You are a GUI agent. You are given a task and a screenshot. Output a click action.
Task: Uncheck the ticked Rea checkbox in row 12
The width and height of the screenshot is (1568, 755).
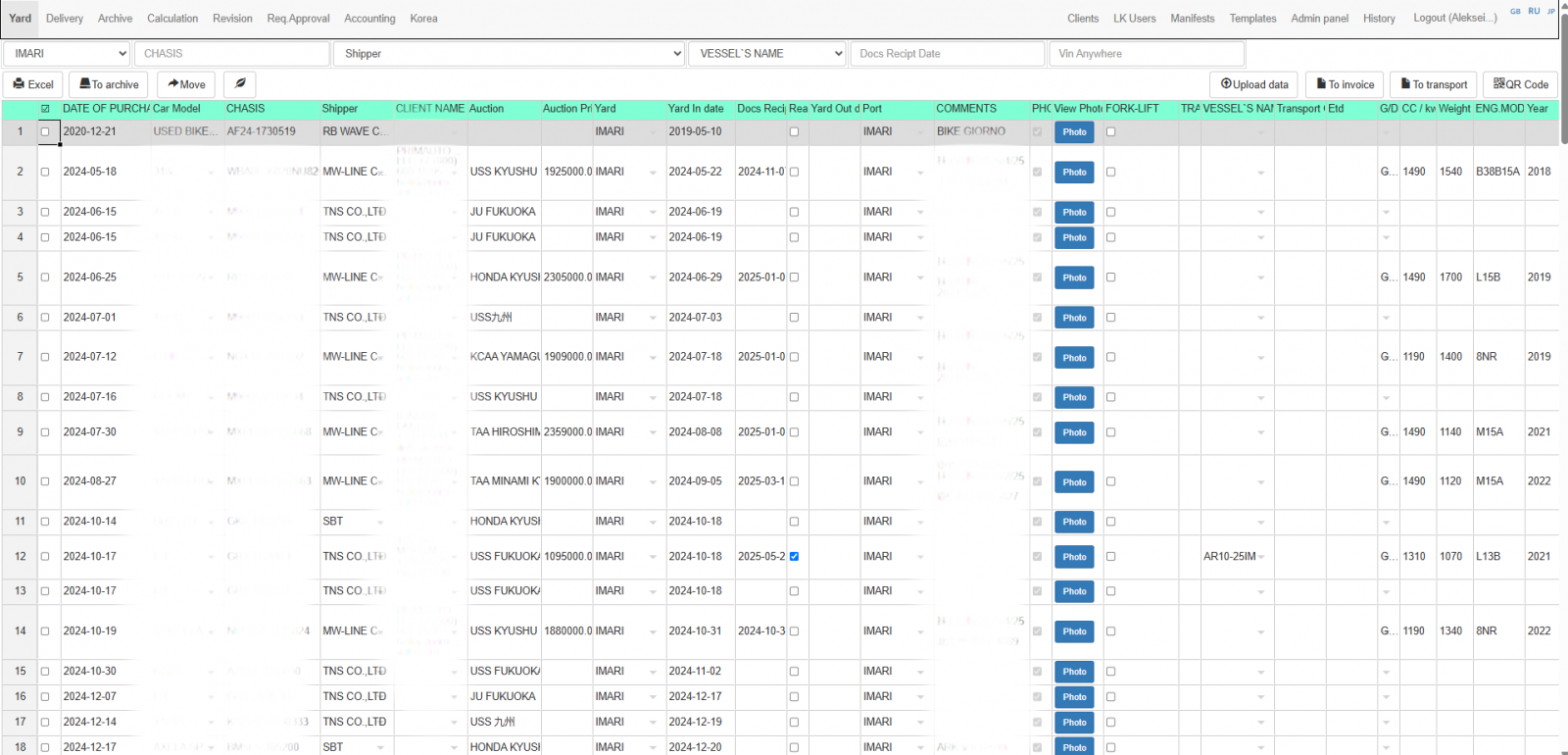point(794,557)
